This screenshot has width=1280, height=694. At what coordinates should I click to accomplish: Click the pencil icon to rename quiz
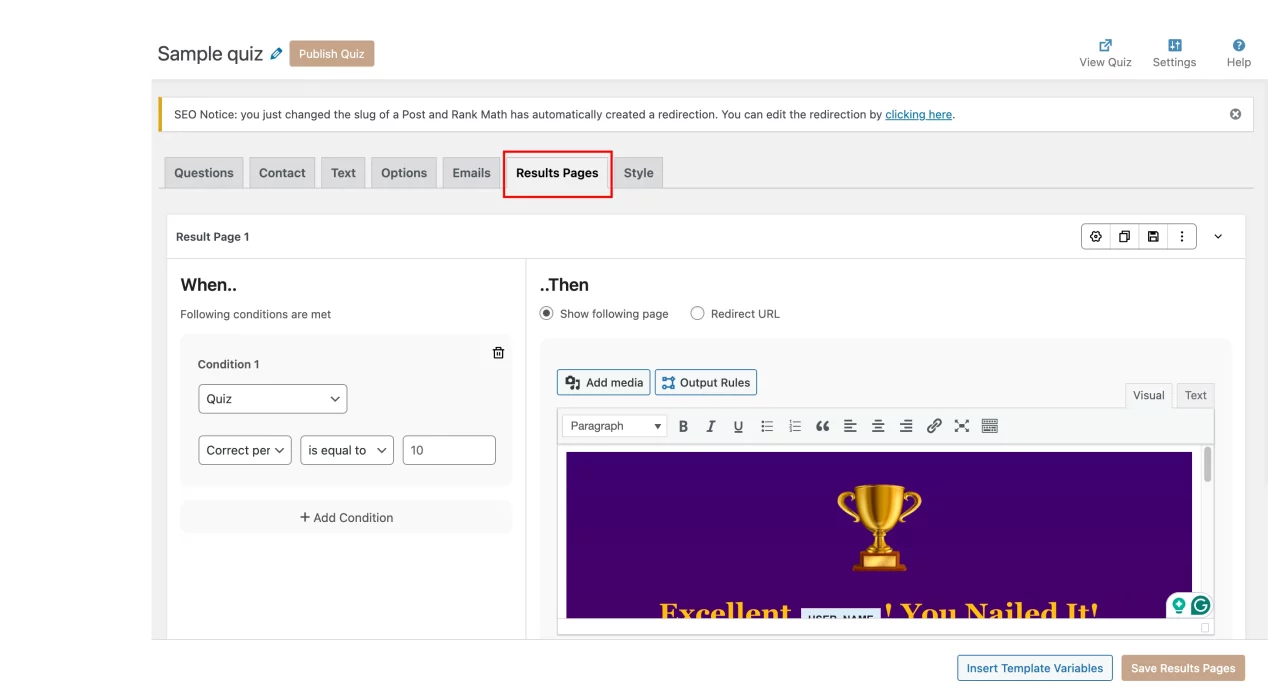coord(277,54)
